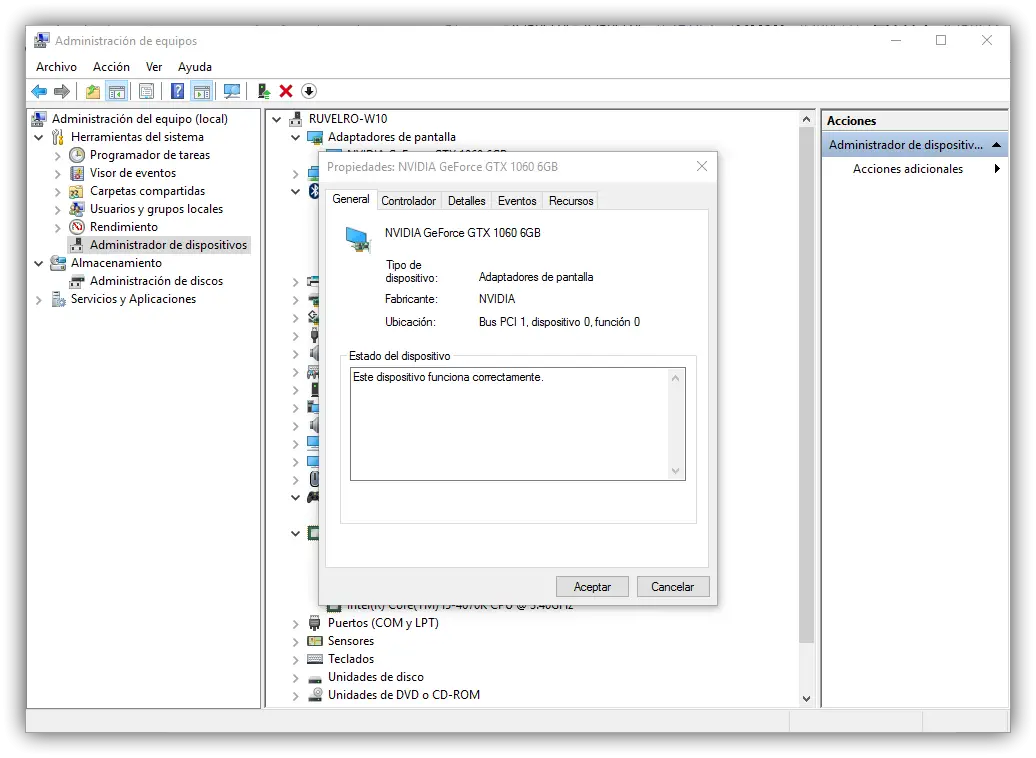
Task: Click the Visor de eventos icon
Action: point(77,173)
